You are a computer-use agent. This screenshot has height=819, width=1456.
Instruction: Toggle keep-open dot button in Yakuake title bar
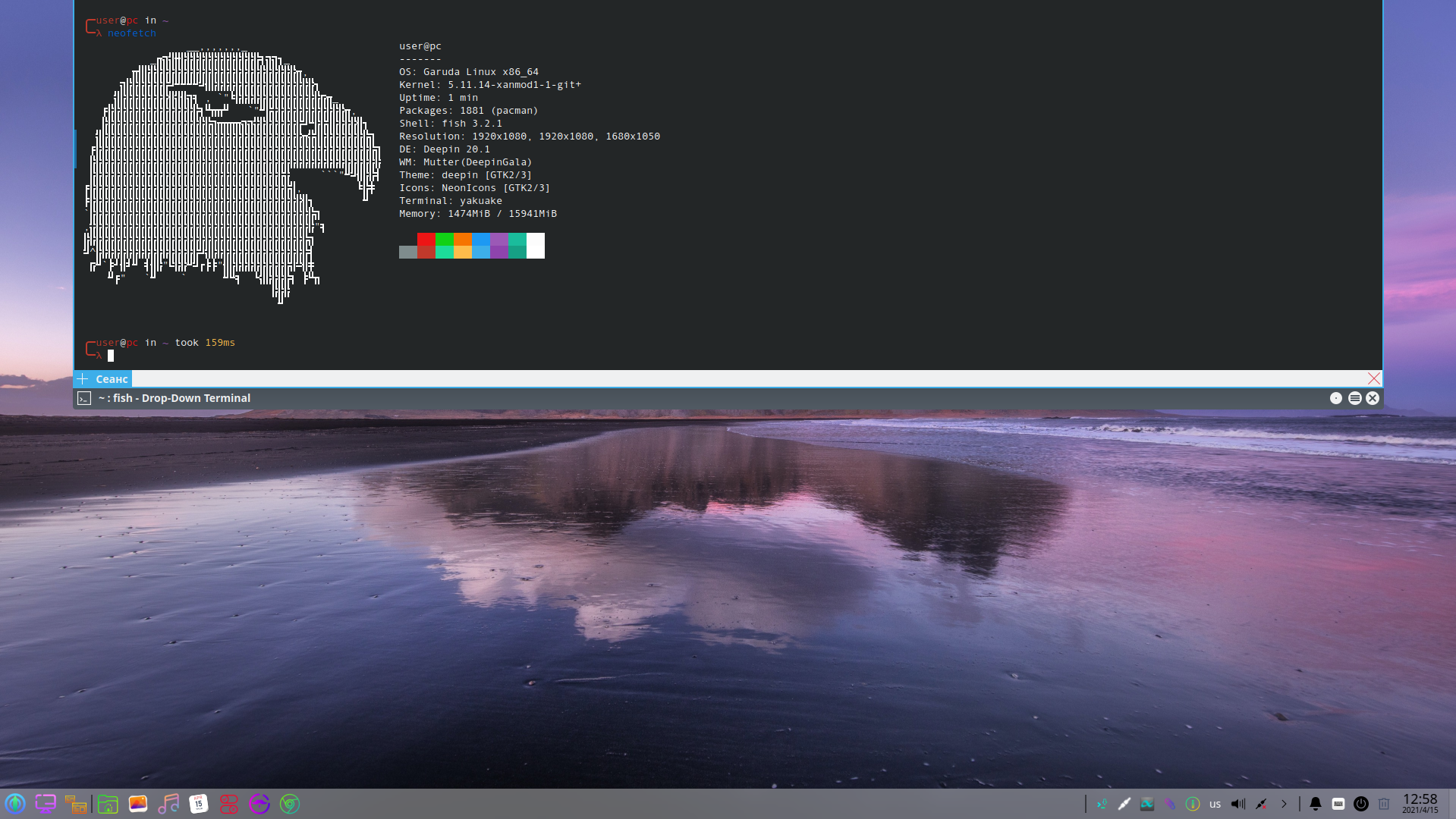1336,398
